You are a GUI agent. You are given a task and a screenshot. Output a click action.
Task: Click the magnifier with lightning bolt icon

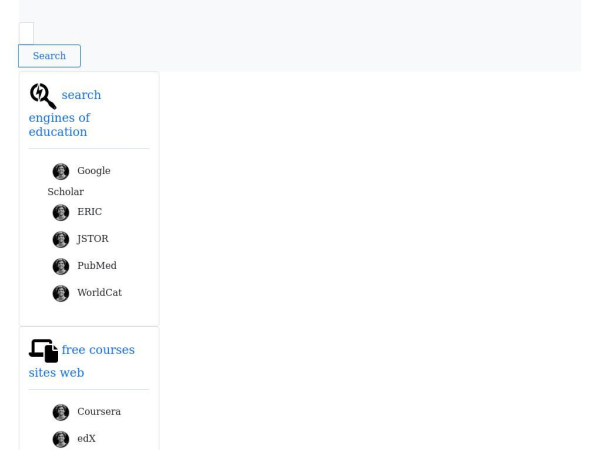43,96
